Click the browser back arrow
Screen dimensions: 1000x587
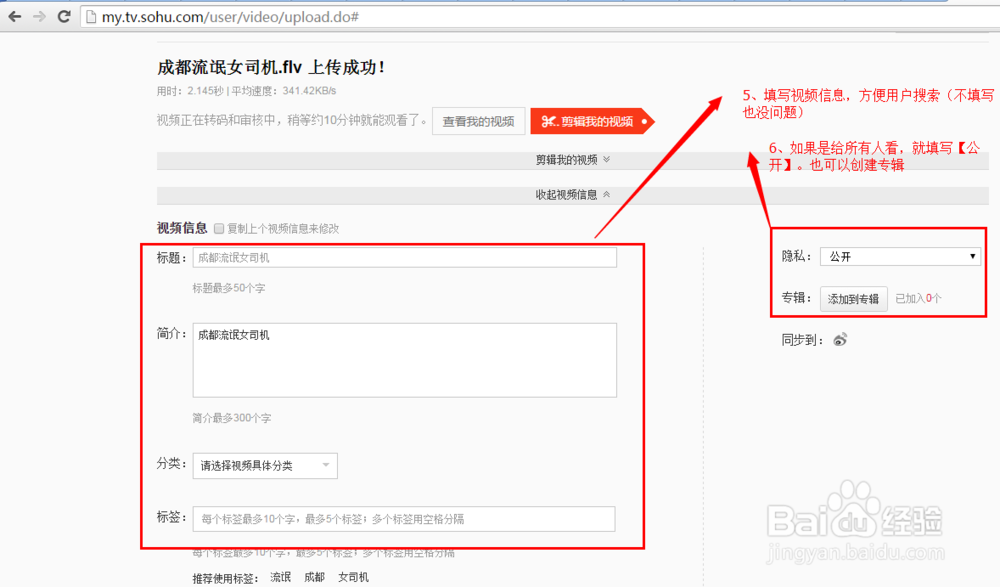point(15,17)
